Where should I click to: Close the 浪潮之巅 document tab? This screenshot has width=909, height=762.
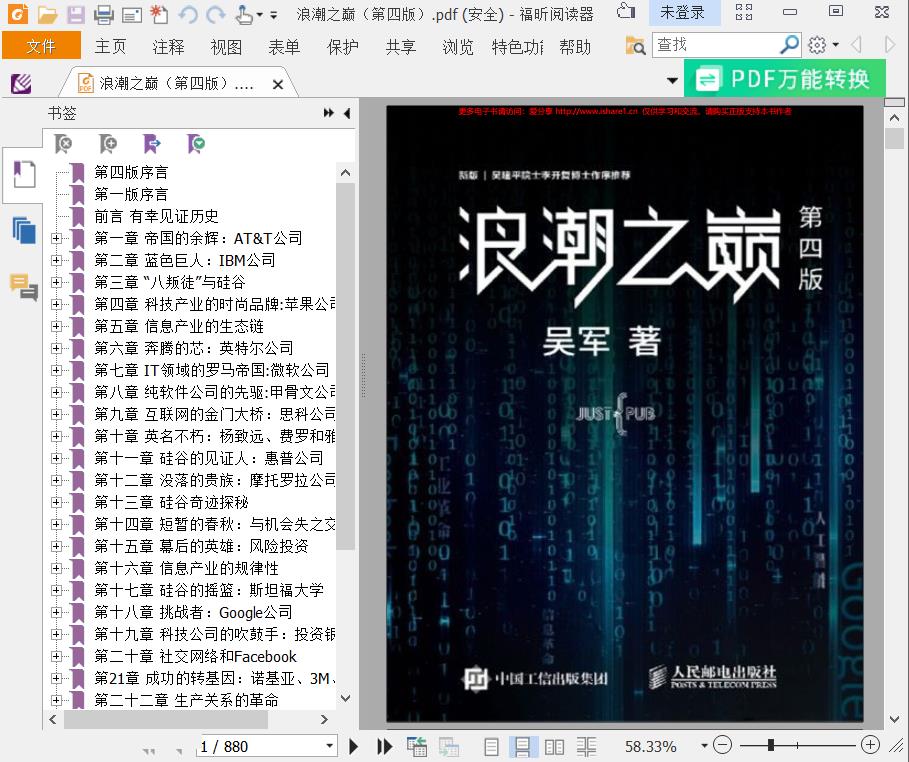[x=278, y=85]
